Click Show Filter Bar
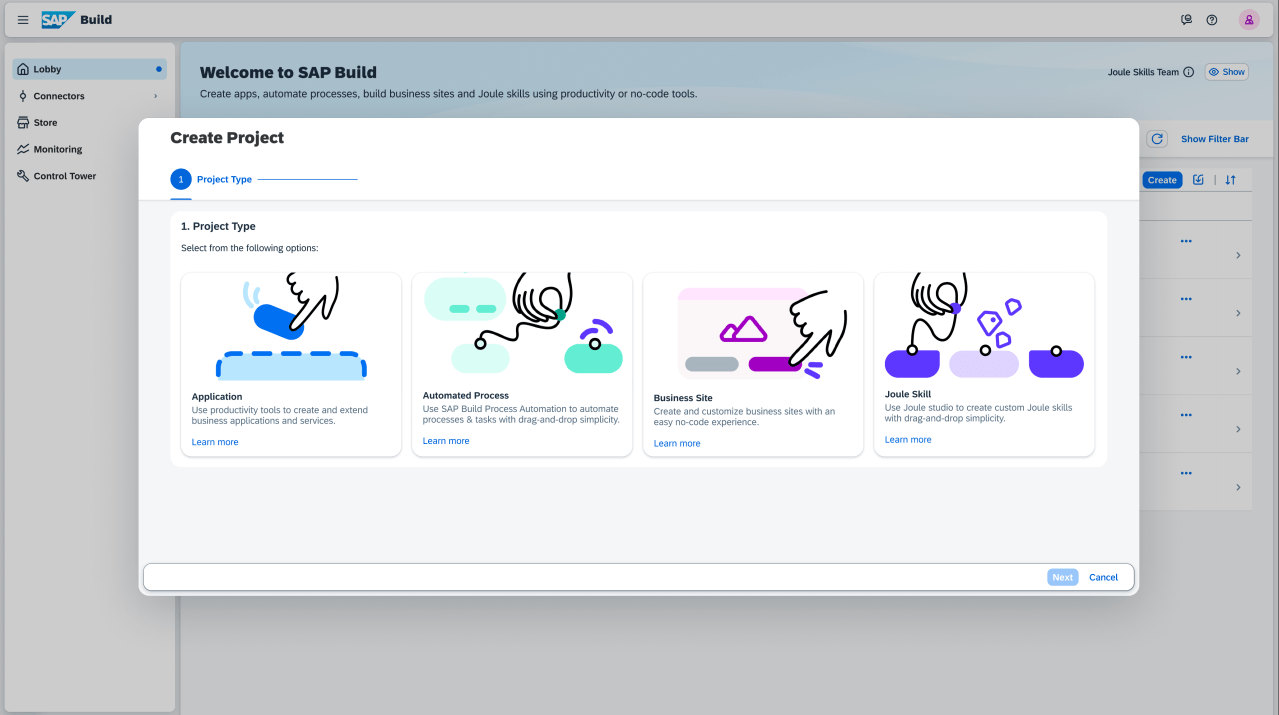The height and width of the screenshot is (715, 1279). click(1215, 139)
